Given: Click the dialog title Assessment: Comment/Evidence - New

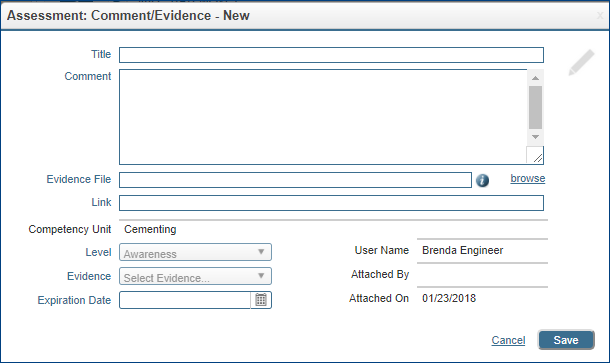Looking at the screenshot, I should tap(128, 16).
